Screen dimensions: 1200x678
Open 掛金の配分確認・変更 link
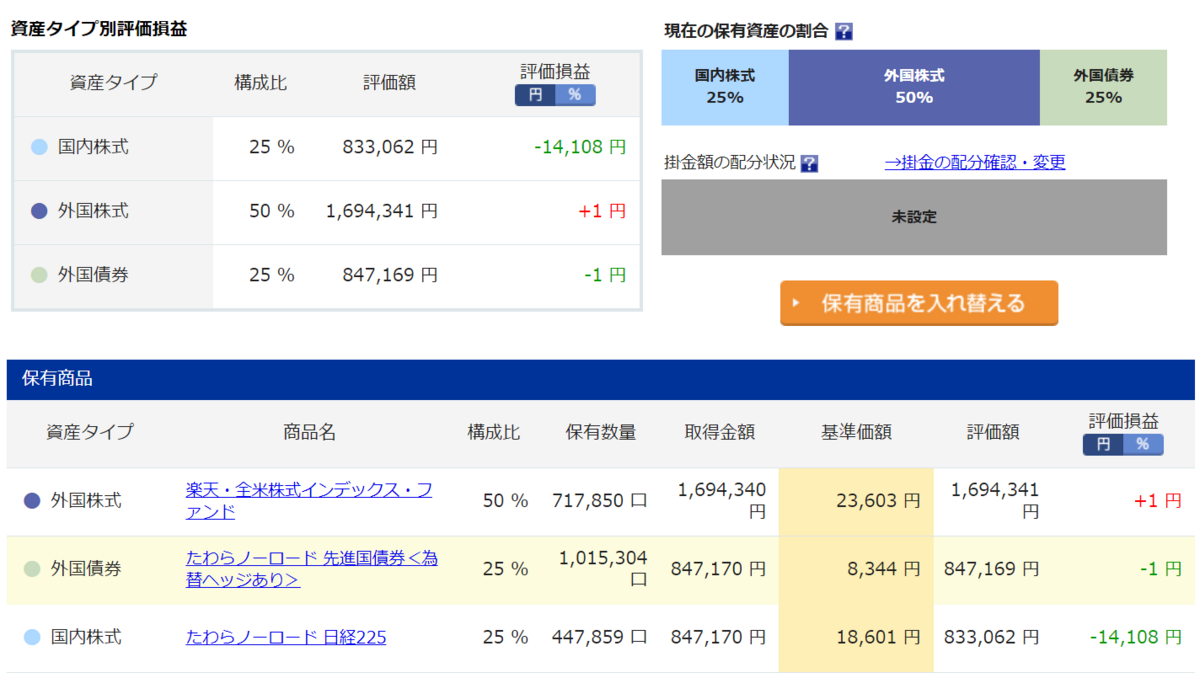pos(975,162)
